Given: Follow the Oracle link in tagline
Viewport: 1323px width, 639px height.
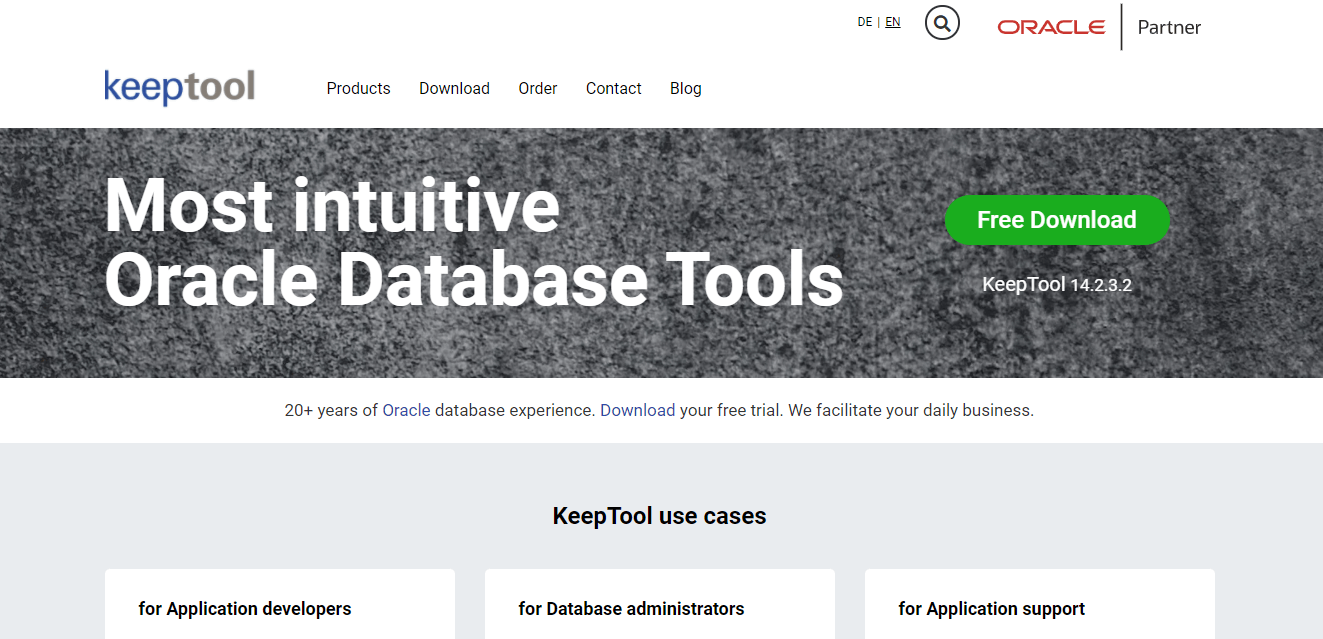Looking at the screenshot, I should point(406,410).
